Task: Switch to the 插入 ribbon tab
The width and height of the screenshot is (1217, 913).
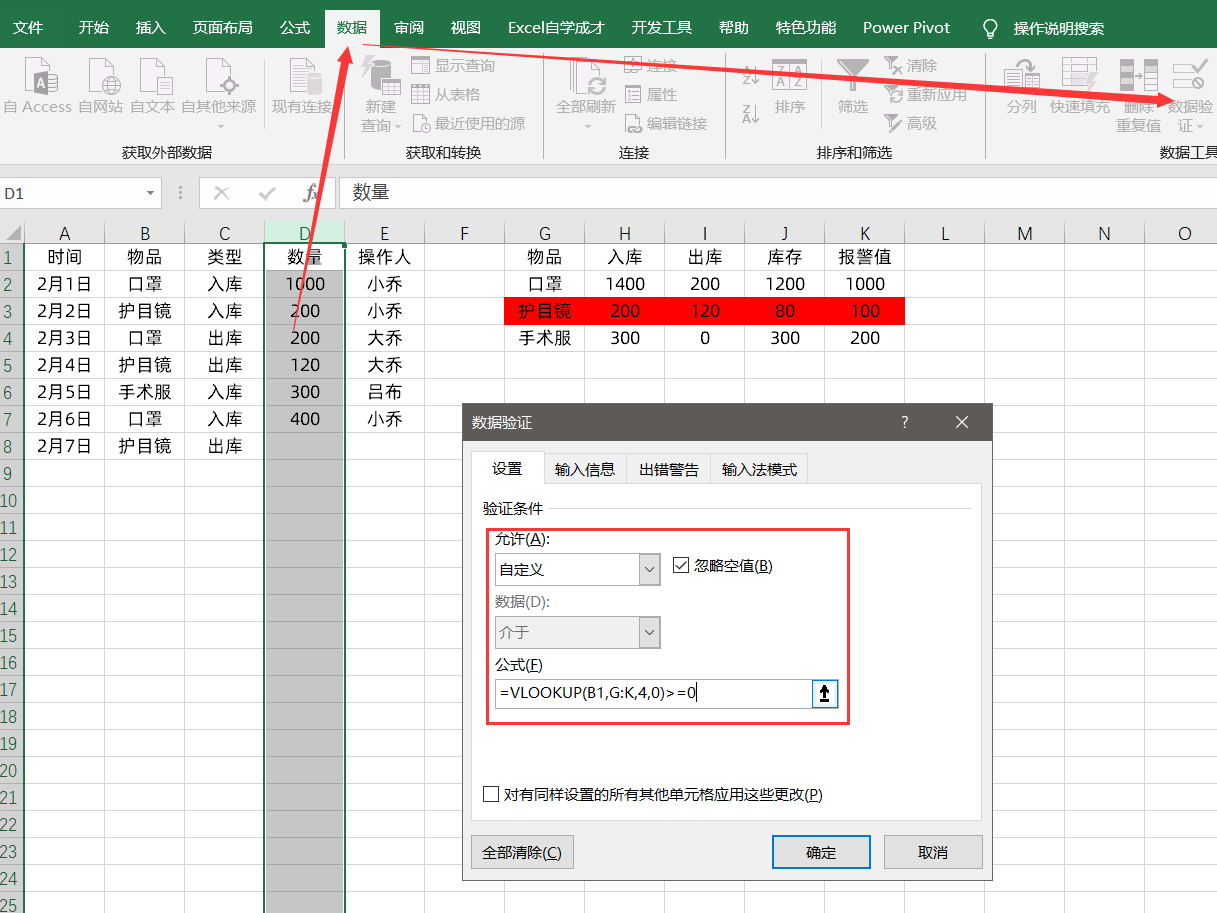Action: pos(151,28)
